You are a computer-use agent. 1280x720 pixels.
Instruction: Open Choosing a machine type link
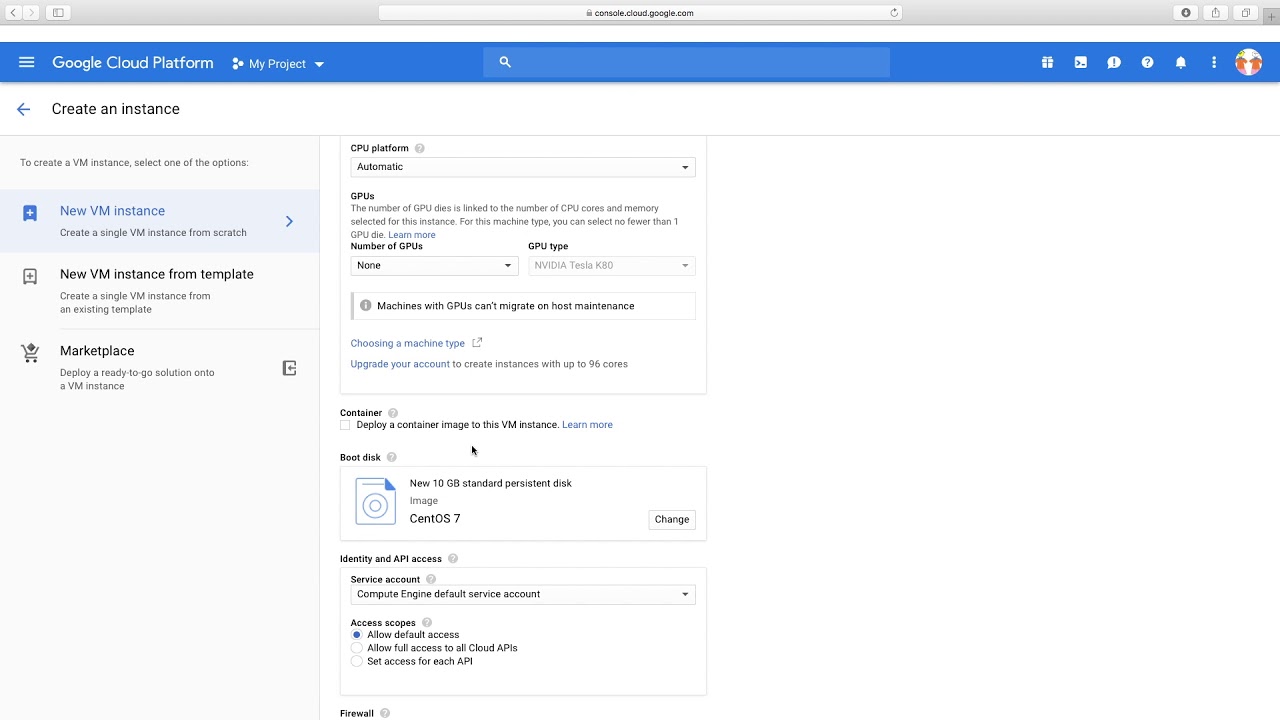407,343
